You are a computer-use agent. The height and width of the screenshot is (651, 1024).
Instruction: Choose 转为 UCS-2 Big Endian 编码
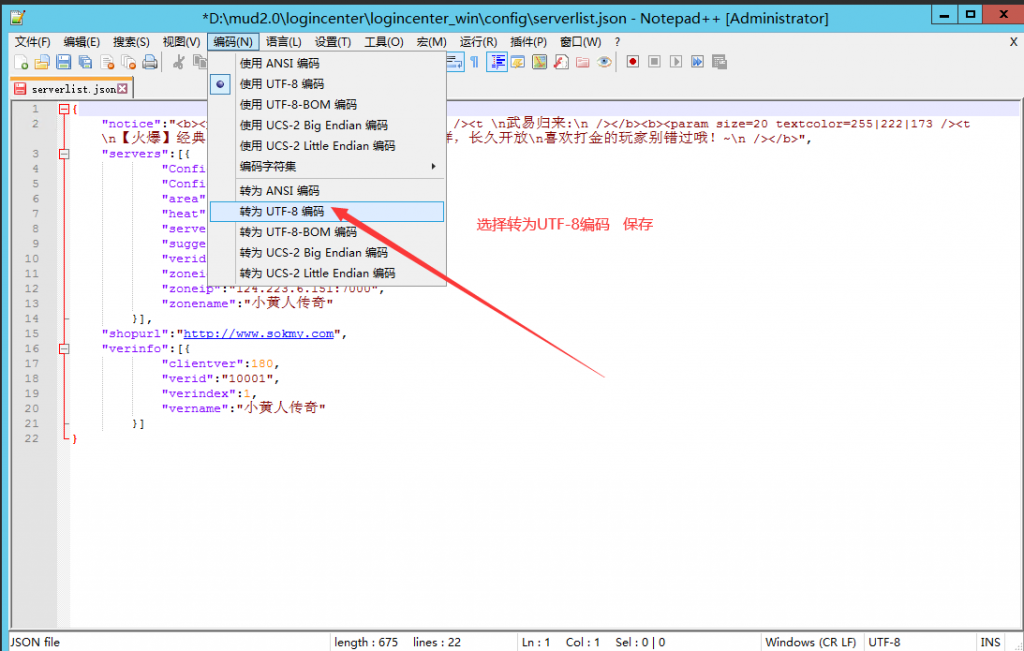tap(327, 253)
